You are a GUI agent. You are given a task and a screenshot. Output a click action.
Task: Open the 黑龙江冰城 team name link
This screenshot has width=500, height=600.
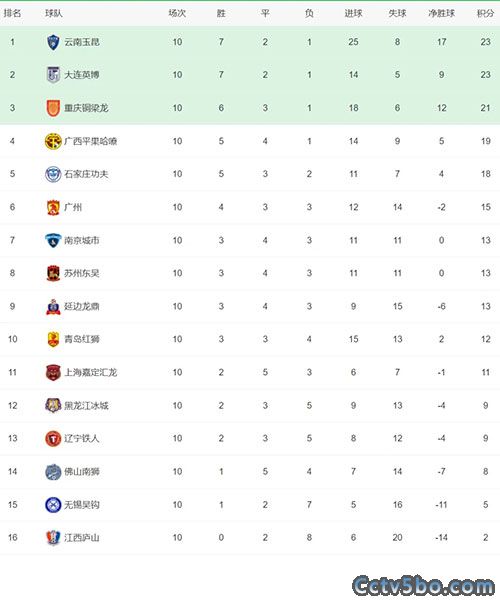pyautogui.click(x=86, y=406)
